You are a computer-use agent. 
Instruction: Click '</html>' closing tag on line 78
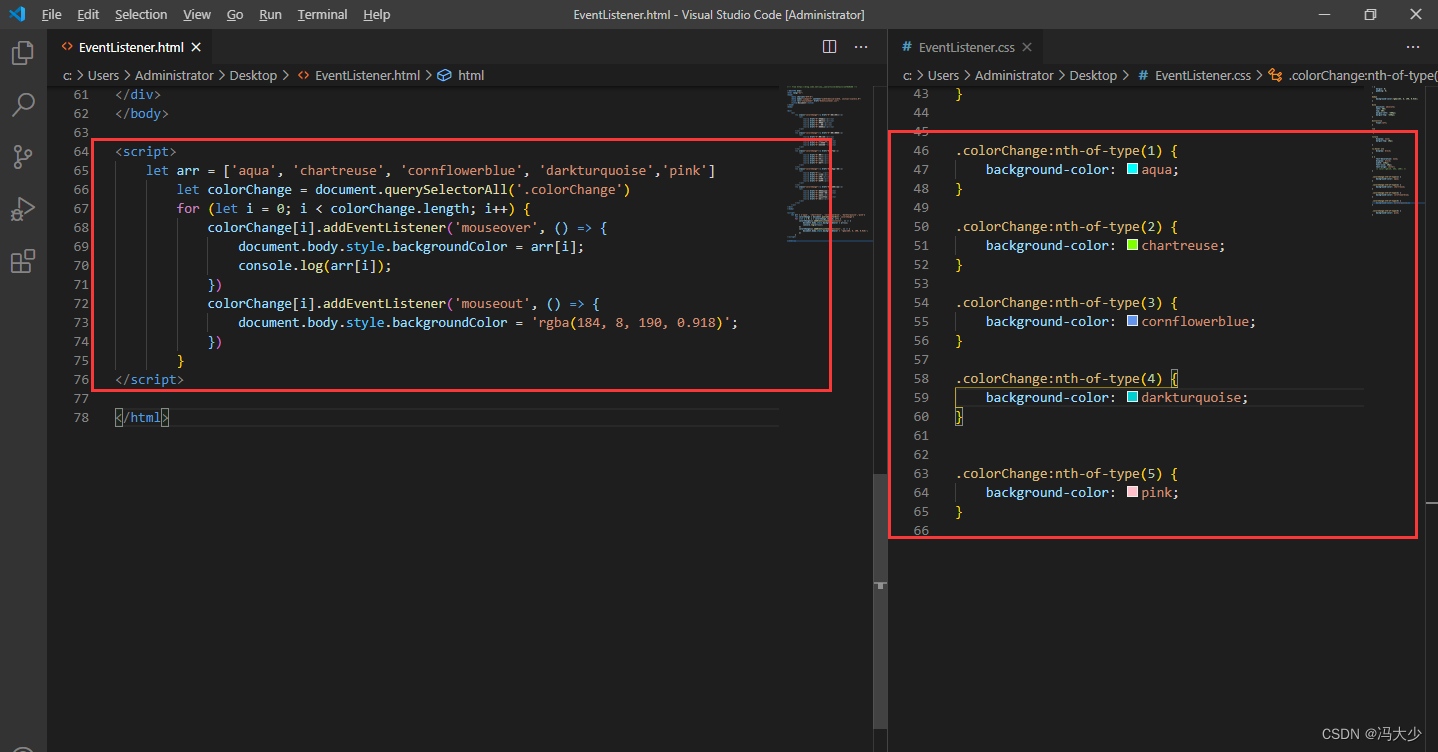pyautogui.click(x=142, y=417)
